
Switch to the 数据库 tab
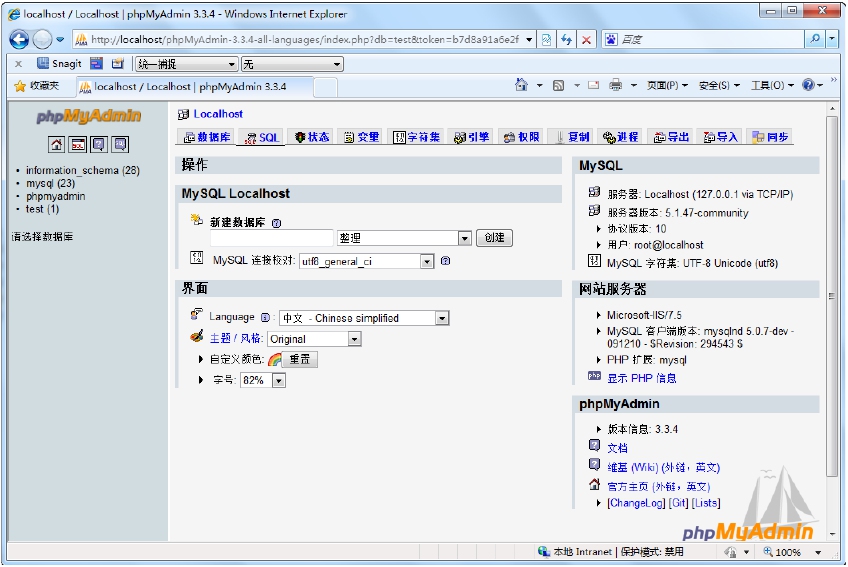pyautogui.click(x=207, y=137)
